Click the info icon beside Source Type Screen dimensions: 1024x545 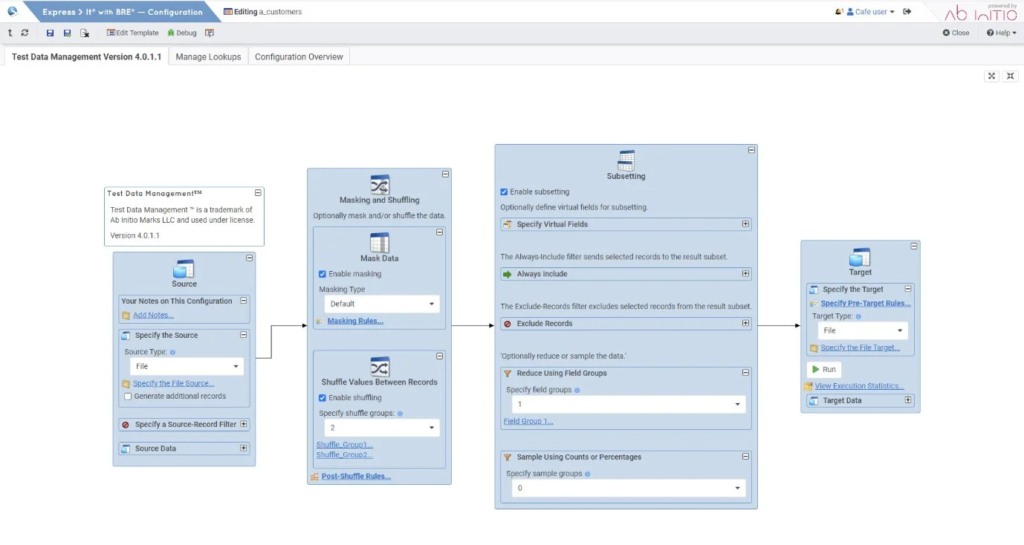172,352
